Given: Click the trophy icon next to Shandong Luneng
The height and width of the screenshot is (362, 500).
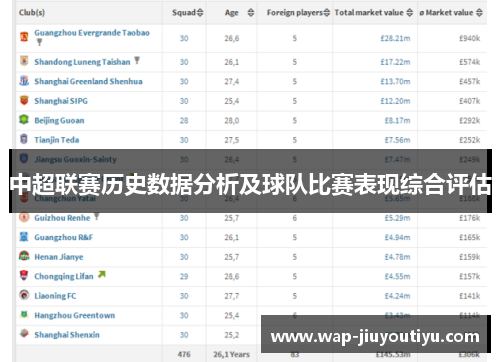Looking at the screenshot, I should [x=137, y=60].
